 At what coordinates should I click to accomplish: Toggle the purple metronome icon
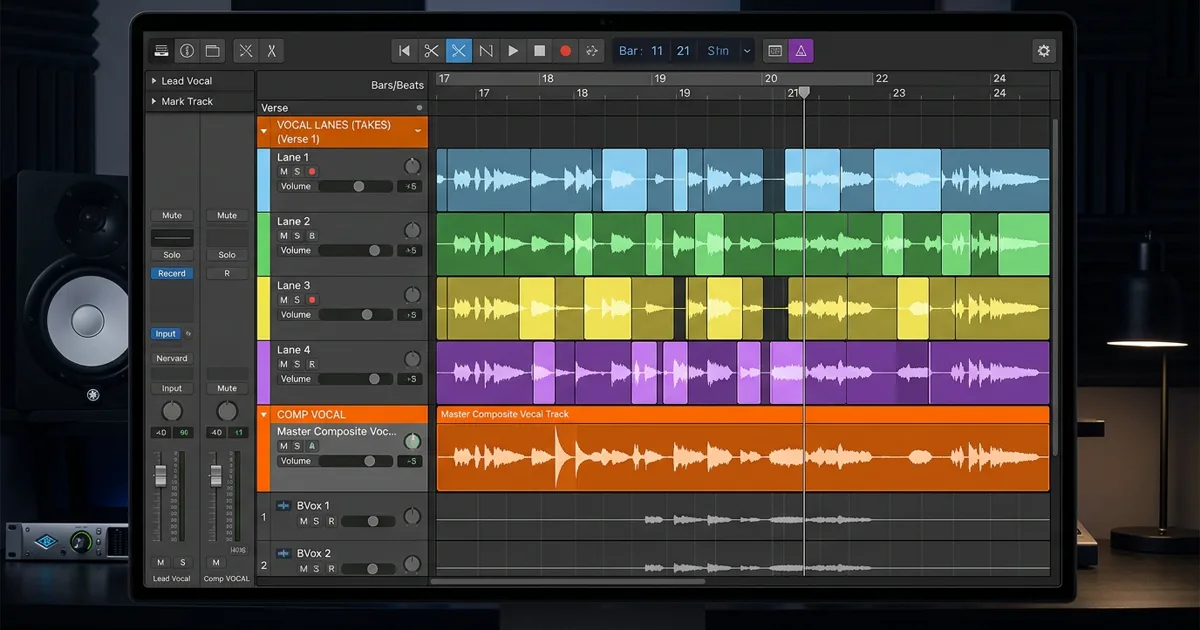tap(800, 51)
